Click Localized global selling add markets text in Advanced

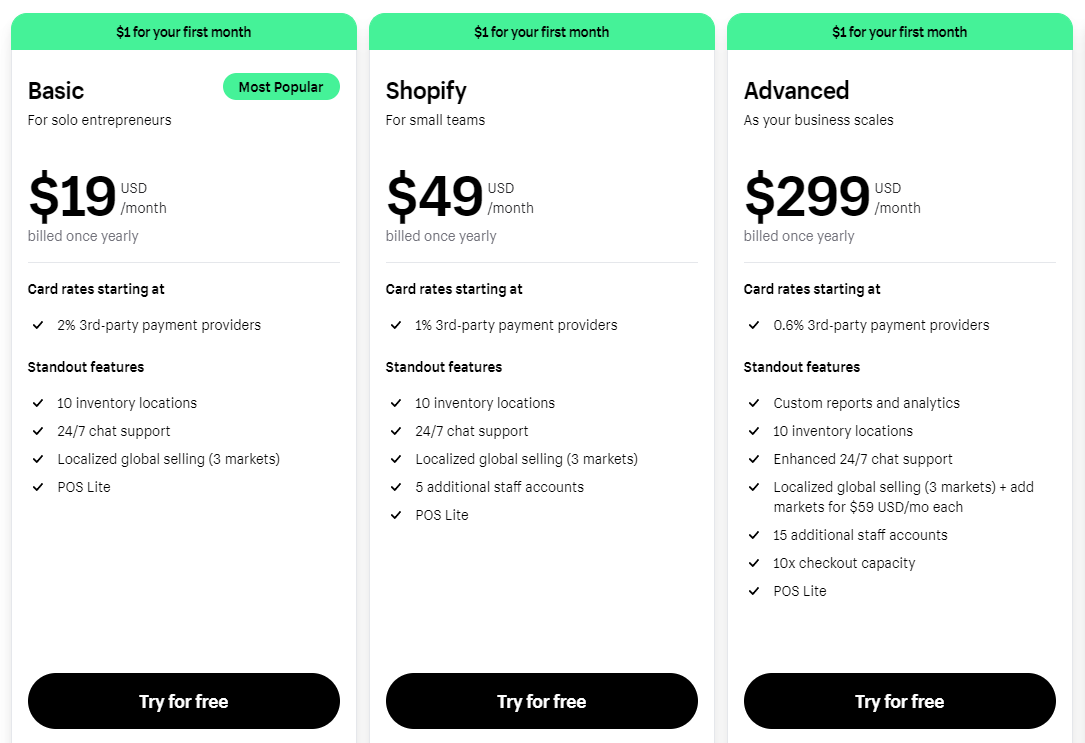pos(903,497)
